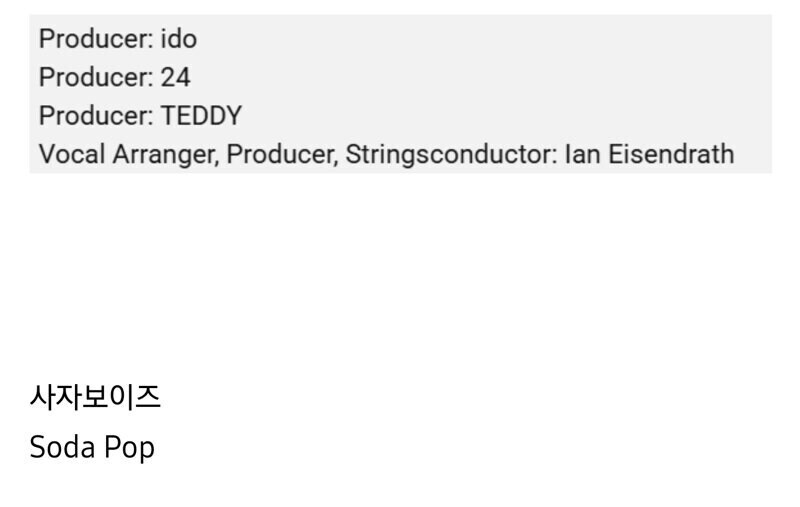Image resolution: width=800 pixels, height=507 pixels.
Task: Click the "Producer: TEDDY" credit line
Action: (x=140, y=116)
